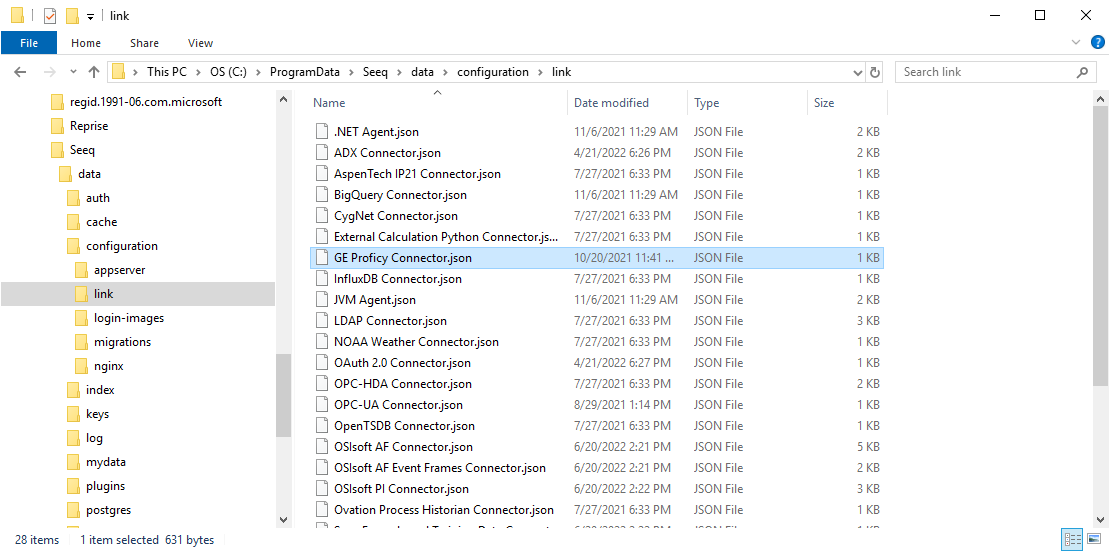Image resolution: width=1110 pixels, height=552 pixels.
Task: Sort by the Size column header
Action: coord(824,103)
